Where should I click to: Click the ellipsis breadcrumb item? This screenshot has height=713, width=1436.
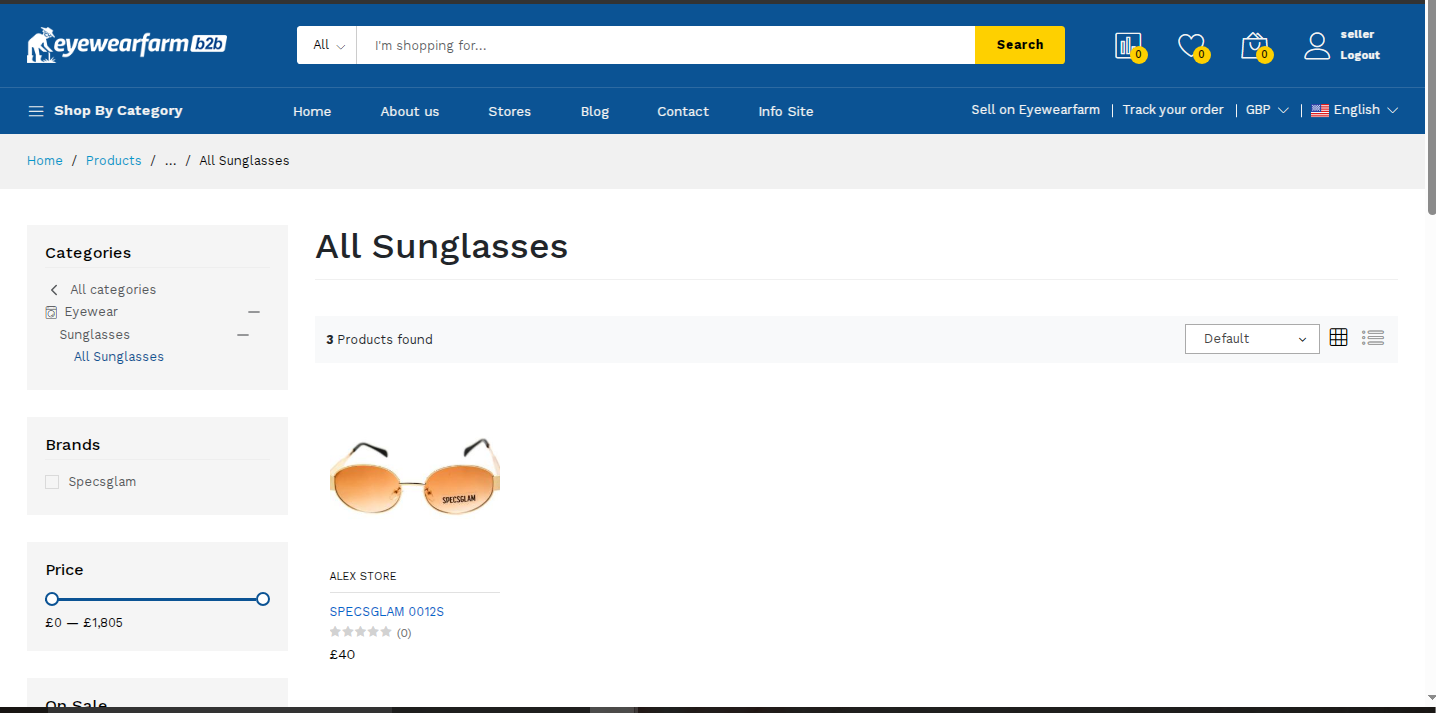tap(171, 161)
